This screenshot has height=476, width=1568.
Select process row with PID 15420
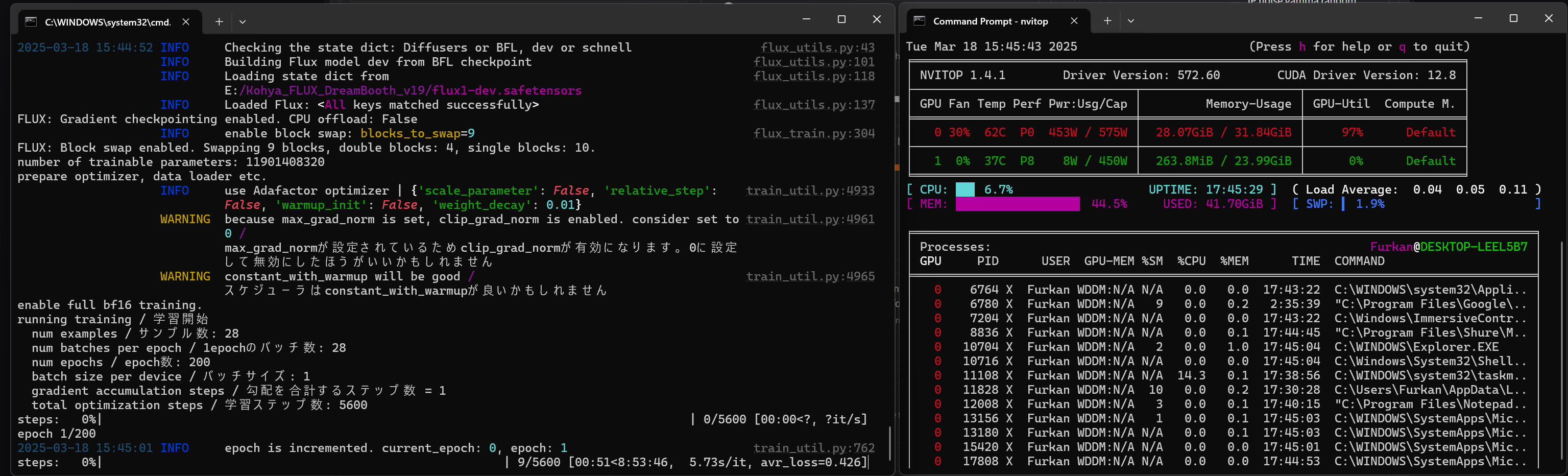[x=1223, y=447]
